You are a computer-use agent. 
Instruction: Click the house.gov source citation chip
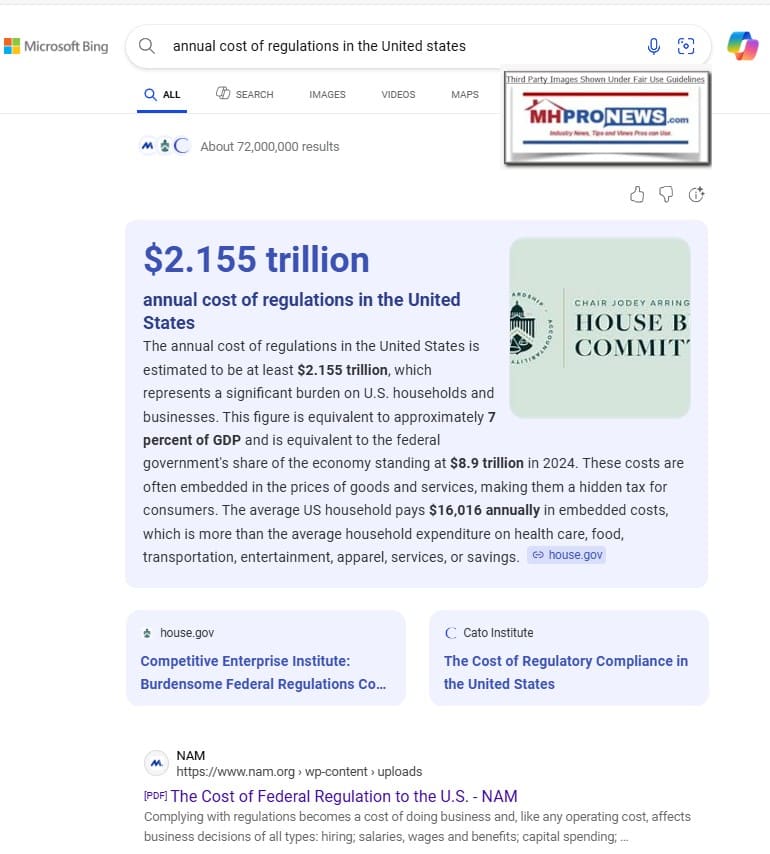[x=567, y=555]
